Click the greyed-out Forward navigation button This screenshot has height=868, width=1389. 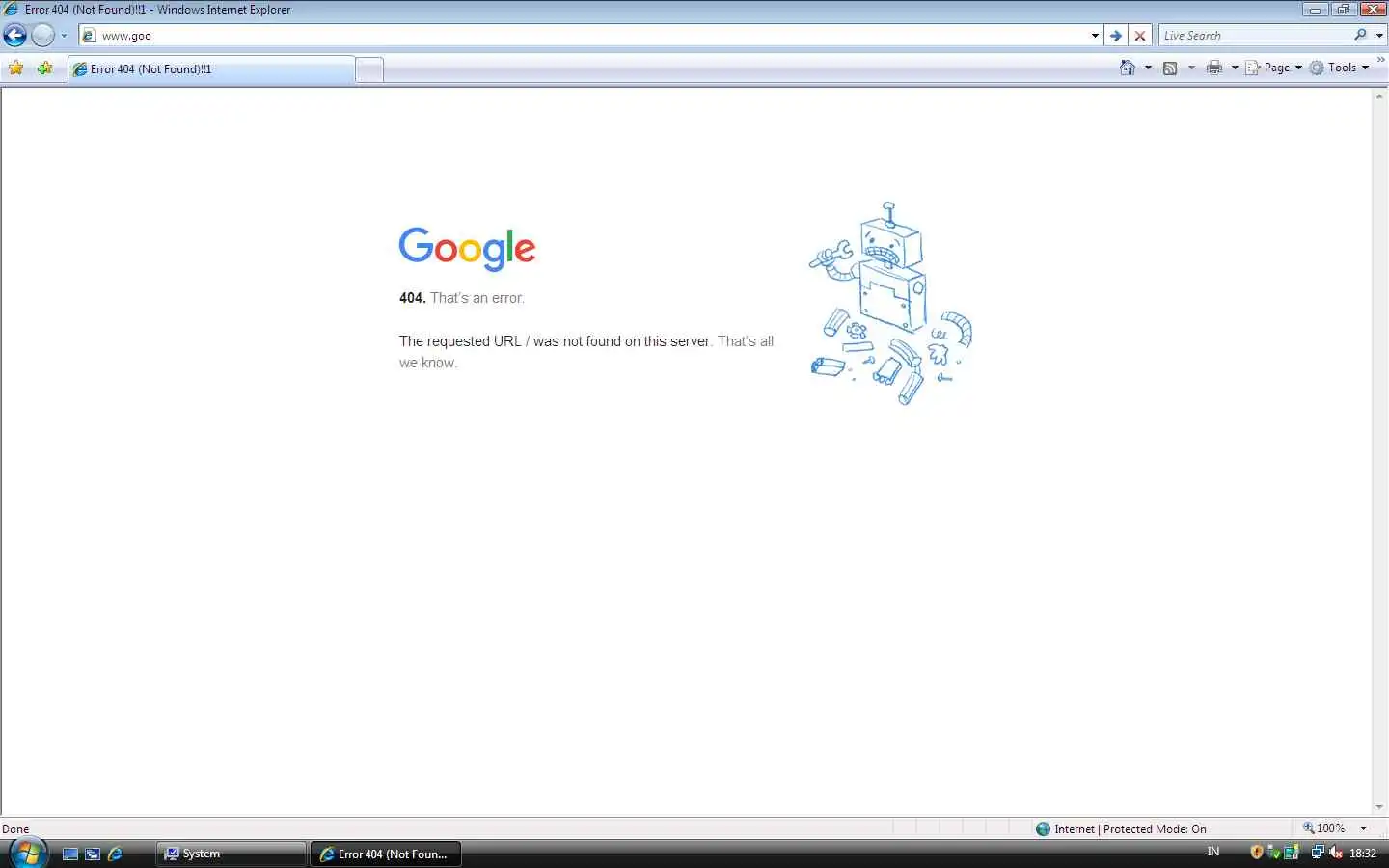coord(42,36)
